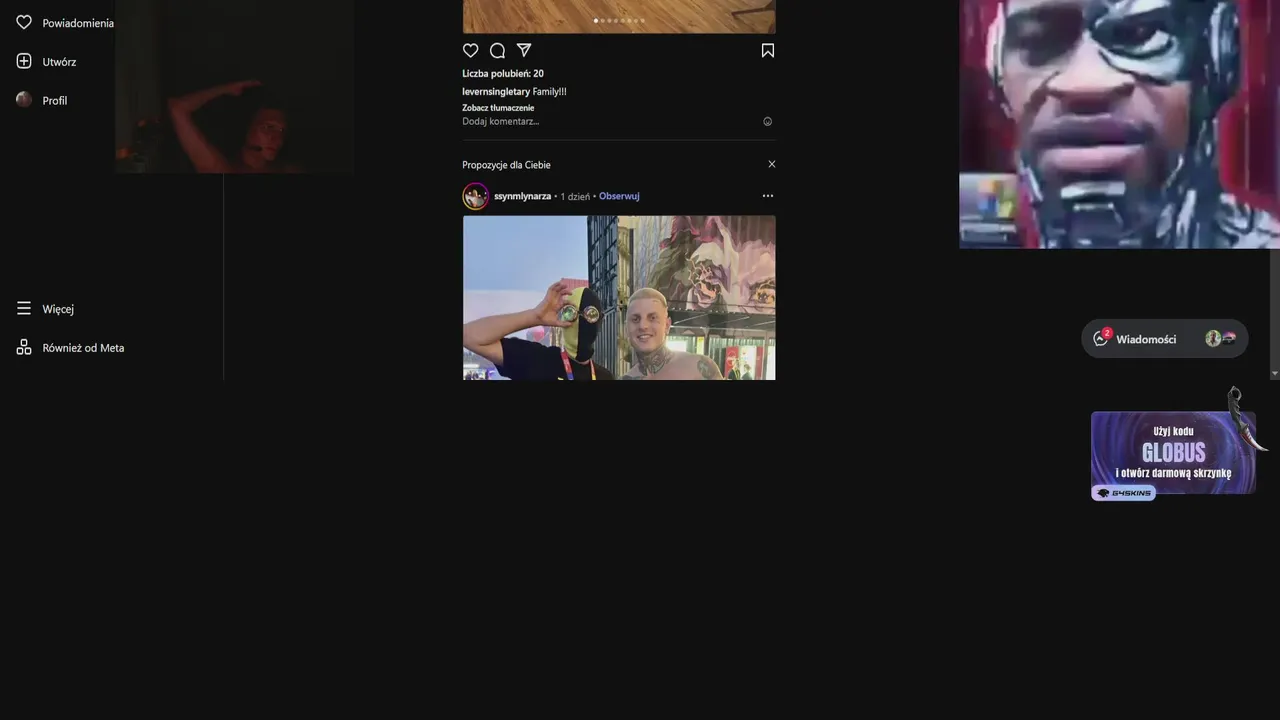View Liczba polubień: 20 likes list

[x=503, y=73]
